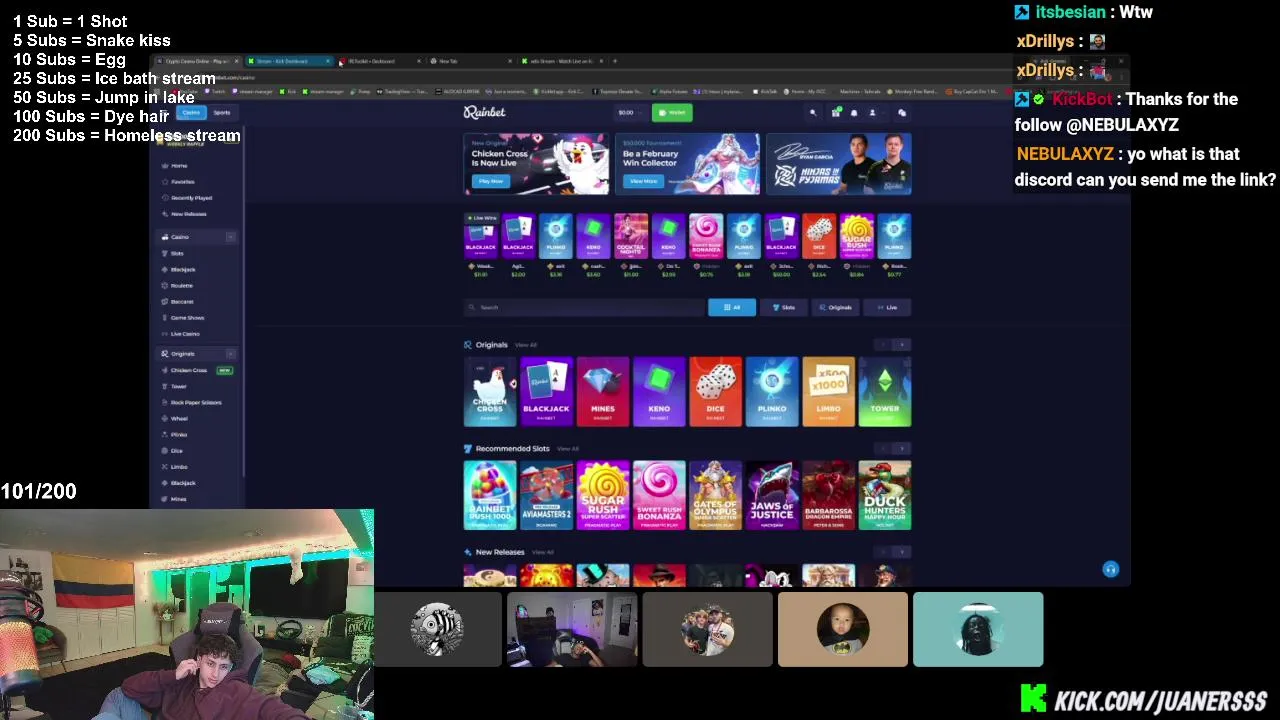This screenshot has height=720, width=1280.
Task: Open Sugar Rush slot tile
Action: (x=602, y=495)
